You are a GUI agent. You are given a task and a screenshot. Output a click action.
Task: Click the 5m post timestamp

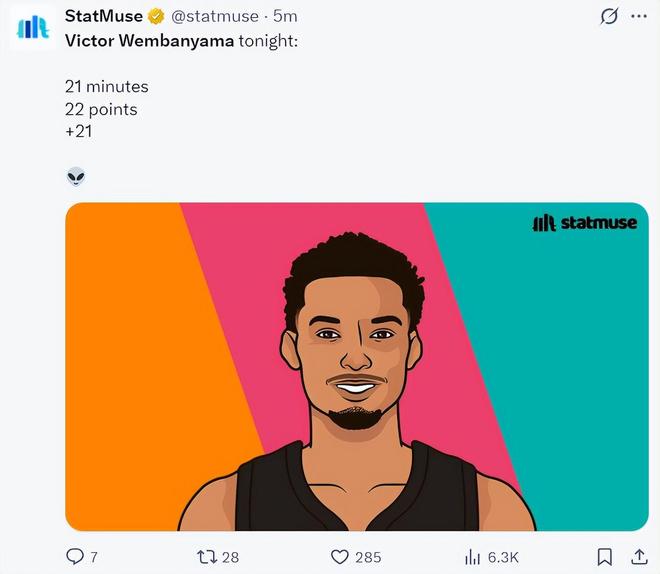285,17
